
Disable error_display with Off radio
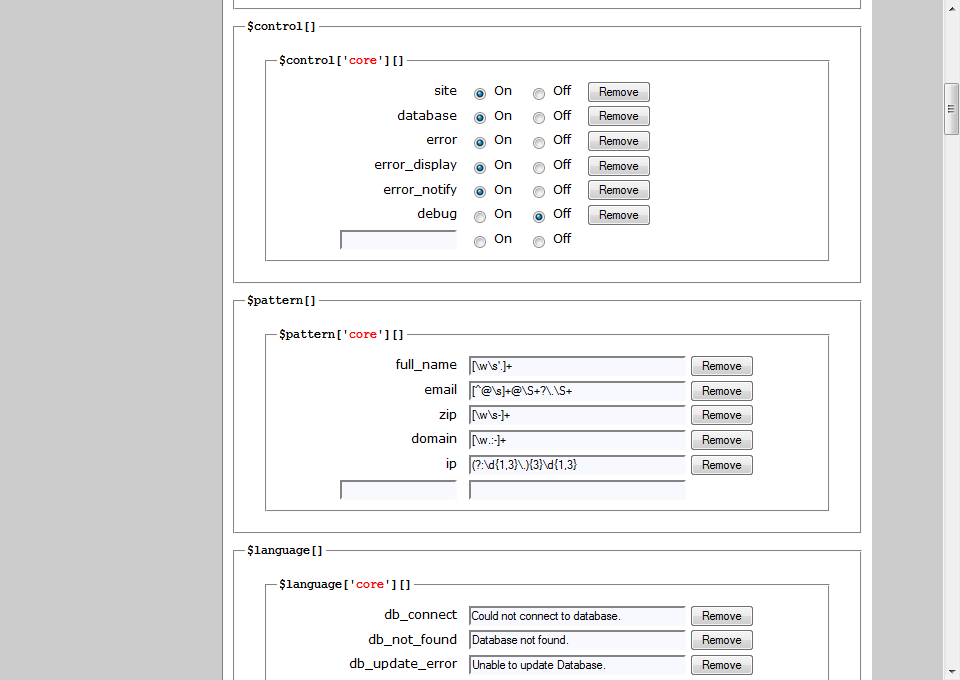tap(539, 167)
